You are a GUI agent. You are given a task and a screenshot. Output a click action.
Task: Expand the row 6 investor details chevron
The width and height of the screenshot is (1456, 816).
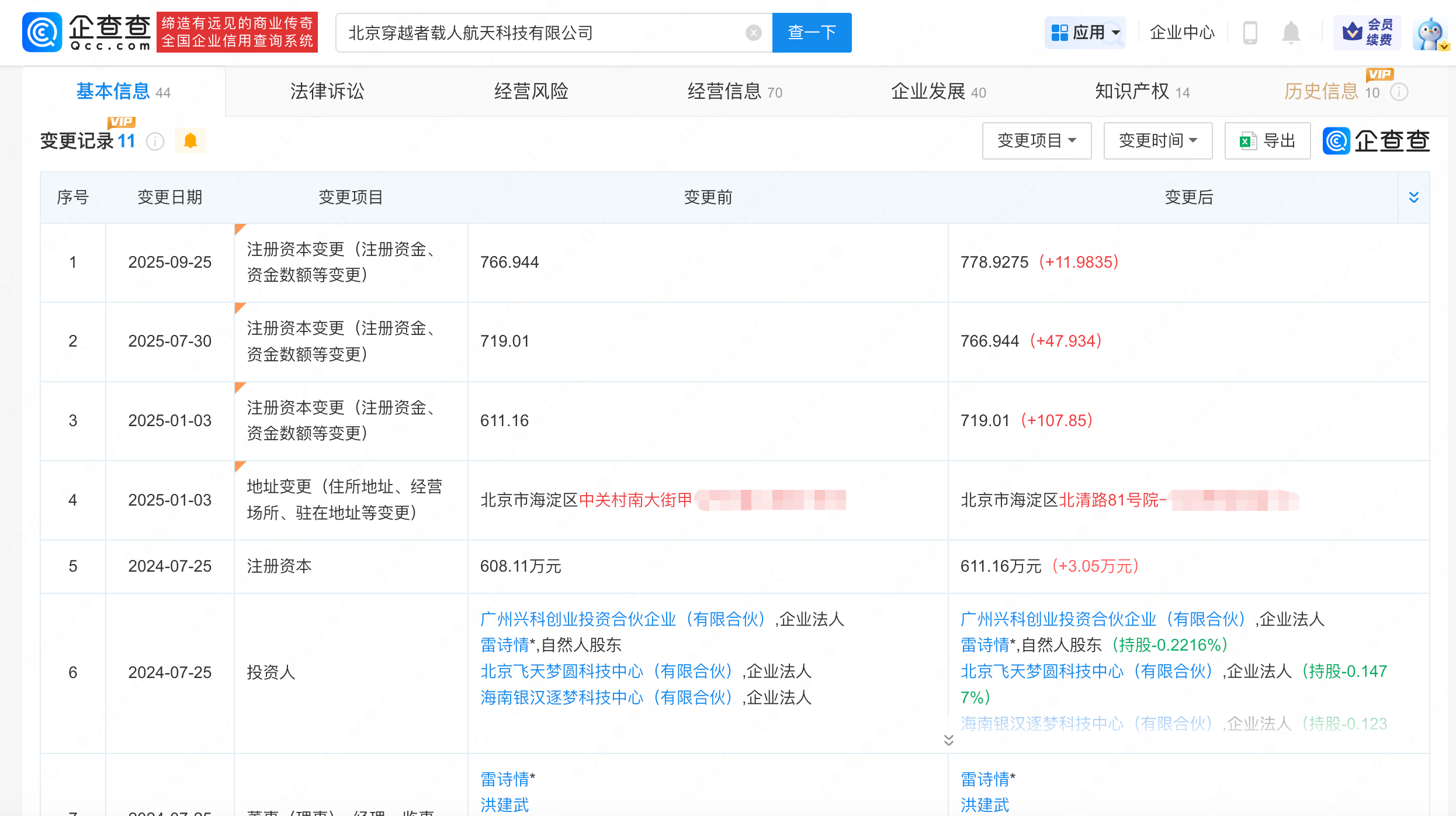[948, 740]
